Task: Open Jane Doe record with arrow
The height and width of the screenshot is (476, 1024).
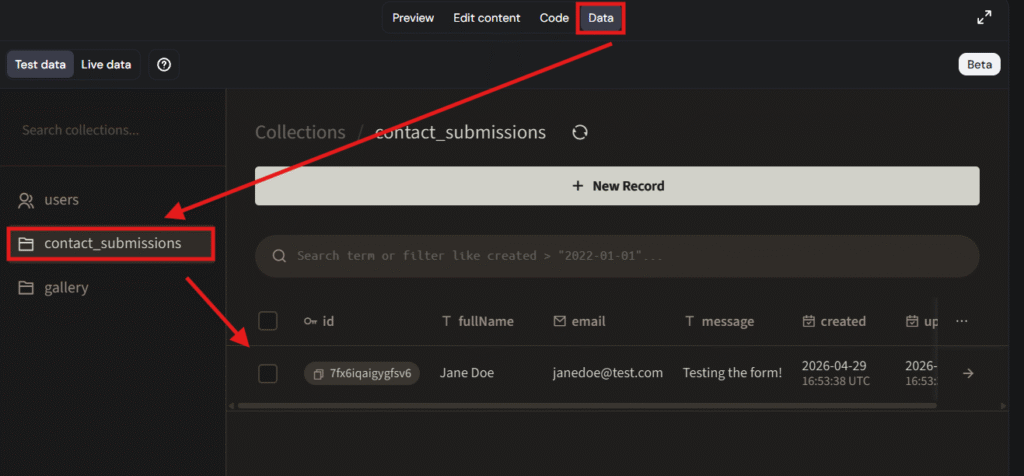Action: click(968, 373)
